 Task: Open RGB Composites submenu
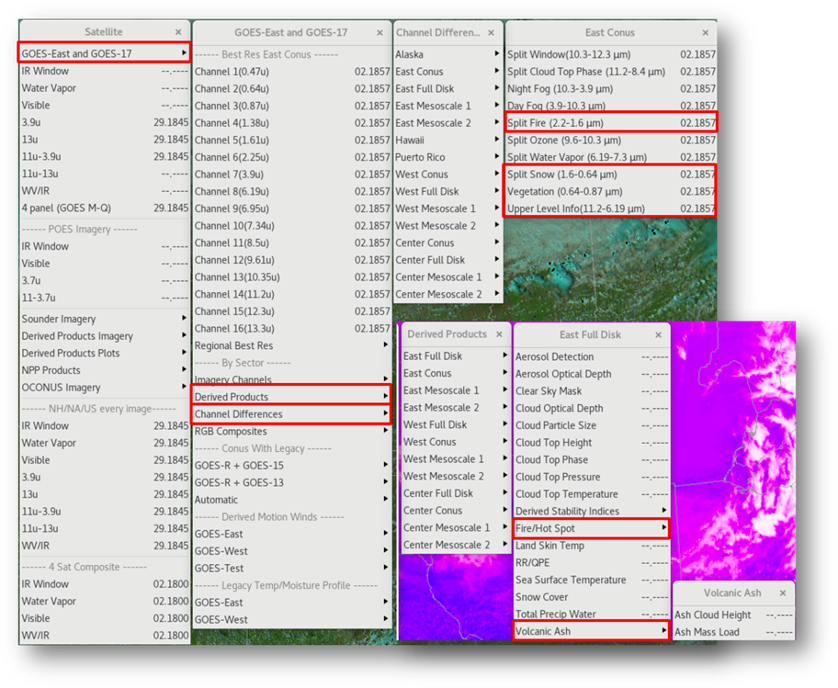tap(291, 431)
